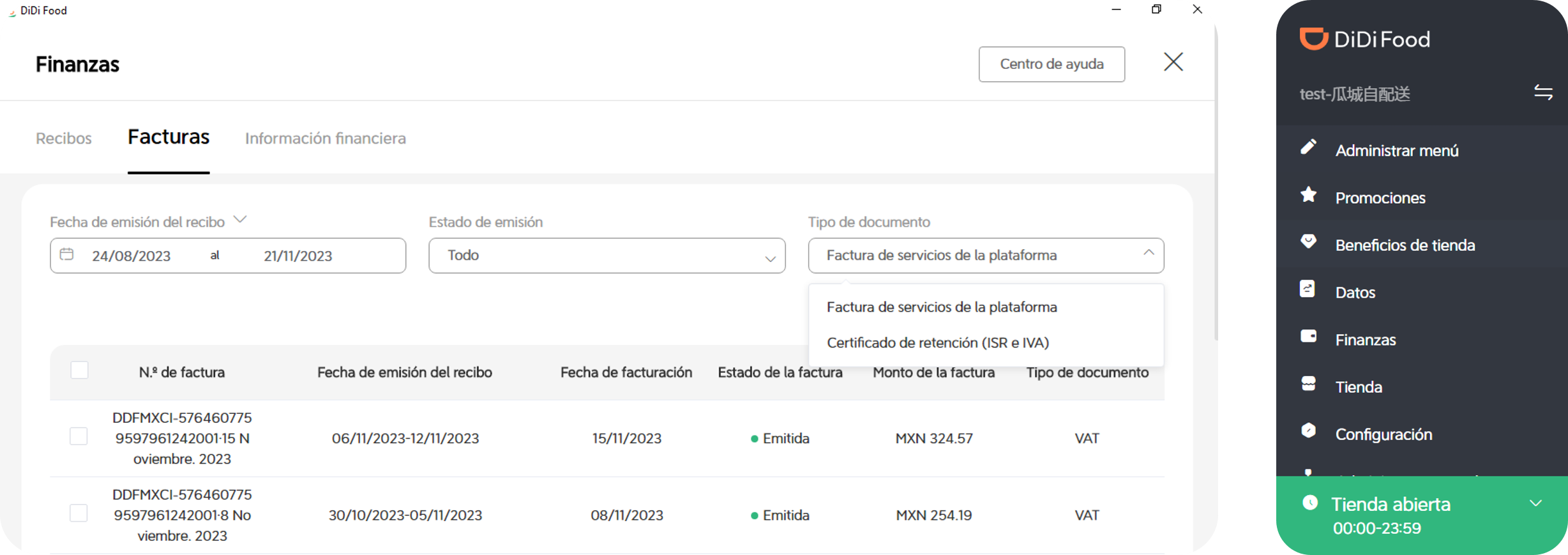Open the Información financiera tab
Viewport: 1568px width, 555px height.
(x=326, y=139)
